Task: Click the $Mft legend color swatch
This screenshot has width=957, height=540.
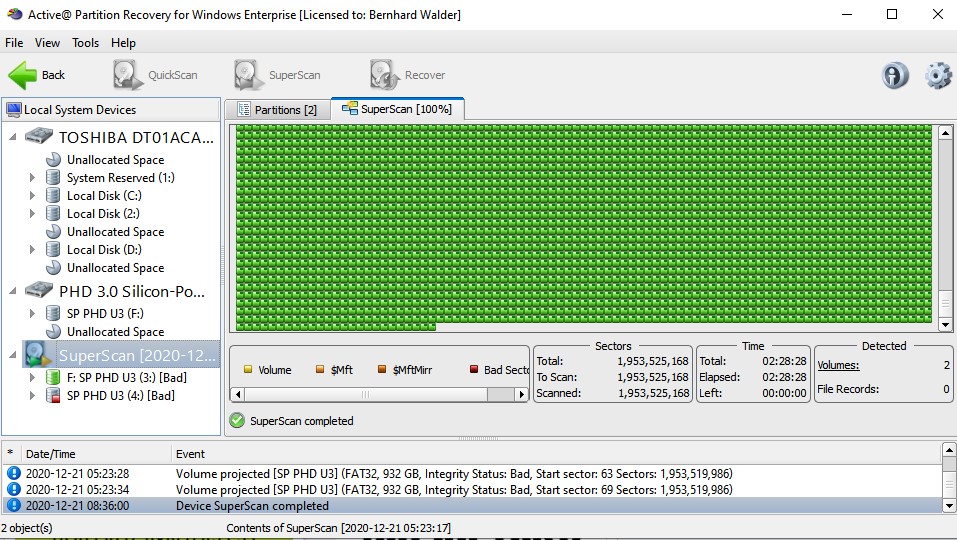Action: pyautogui.click(x=320, y=369)
